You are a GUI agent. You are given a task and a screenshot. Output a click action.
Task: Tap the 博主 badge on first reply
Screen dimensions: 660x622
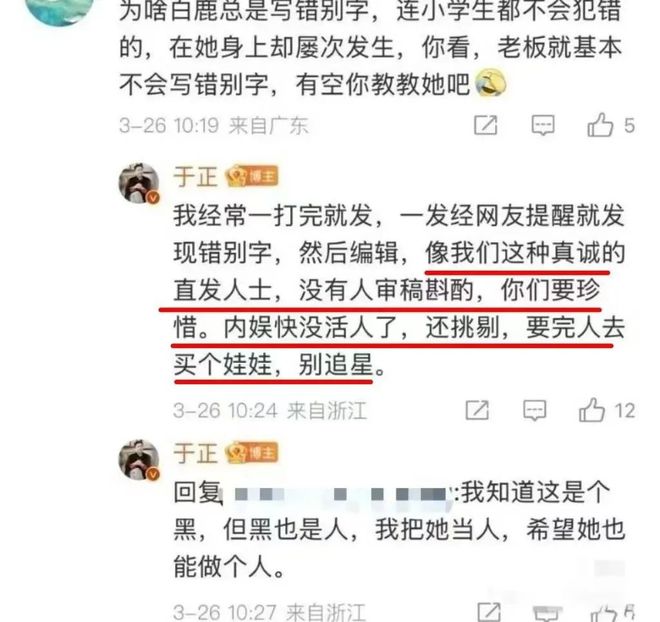252,176
